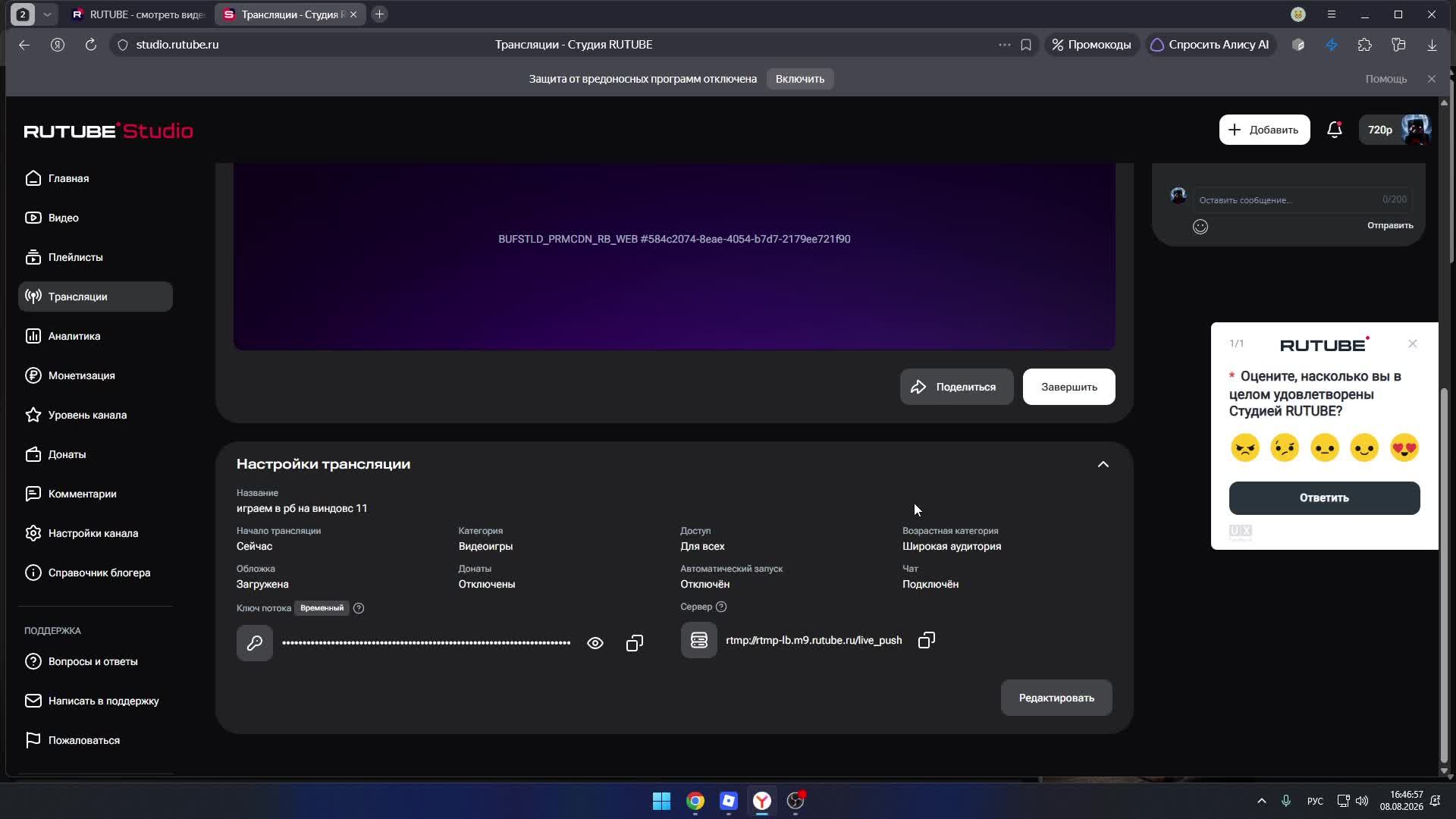Viewport: 1456px width, 819px height.
Task: Close the Трансляции browser tab
Action: coord(353,14)
